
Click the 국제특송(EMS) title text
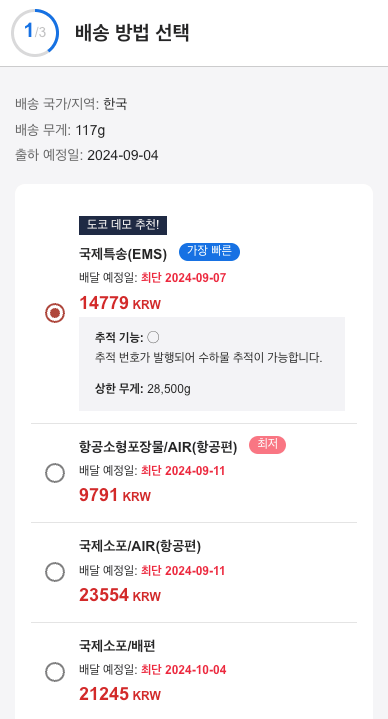(x=123, y=254)
